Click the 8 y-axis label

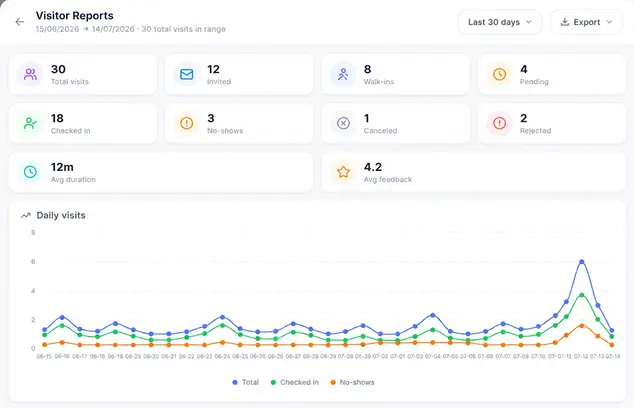[33, 233]
